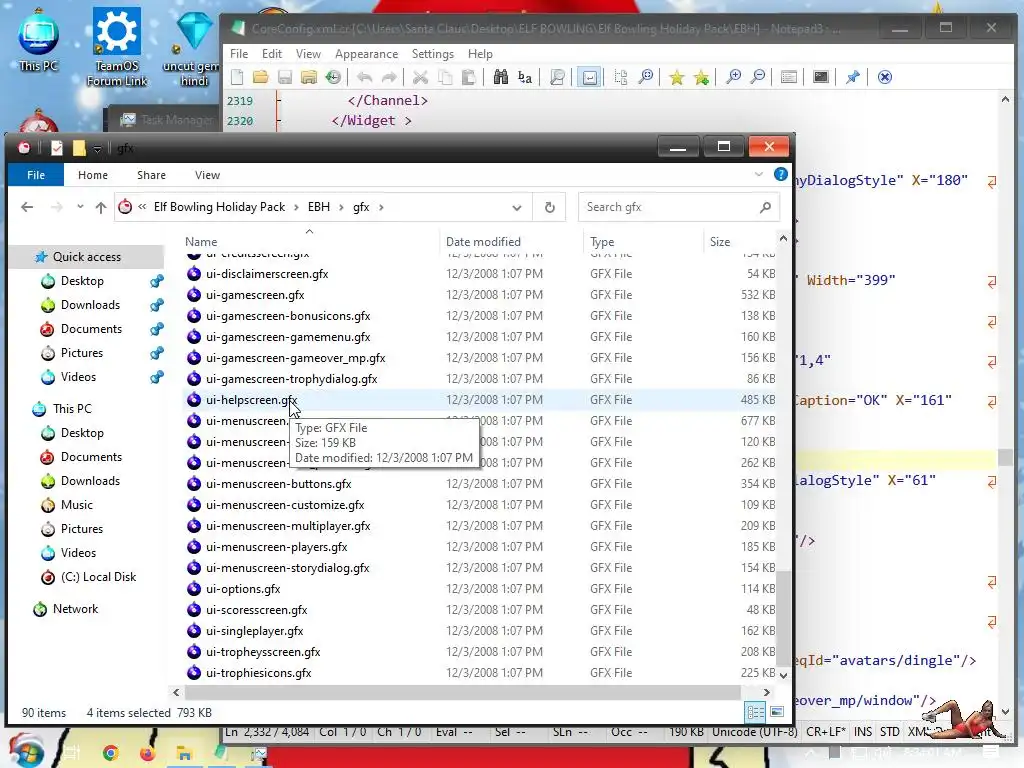Click the pushpin Always On Top icon
This screenshot has height=768, width=1024.
[x=852, y=77]
